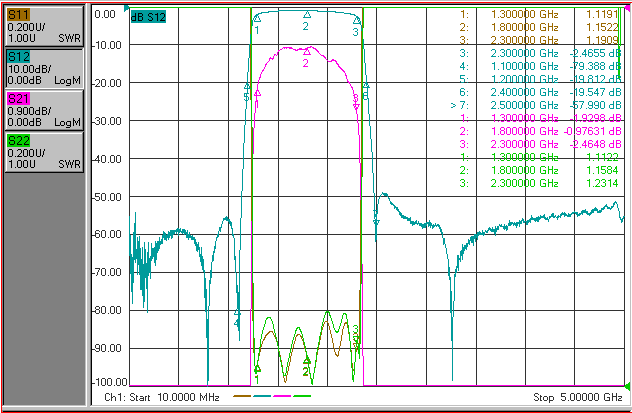632x413 pixels.
Task: Click the SWR format label in S22 box
Action: point(69,164)
